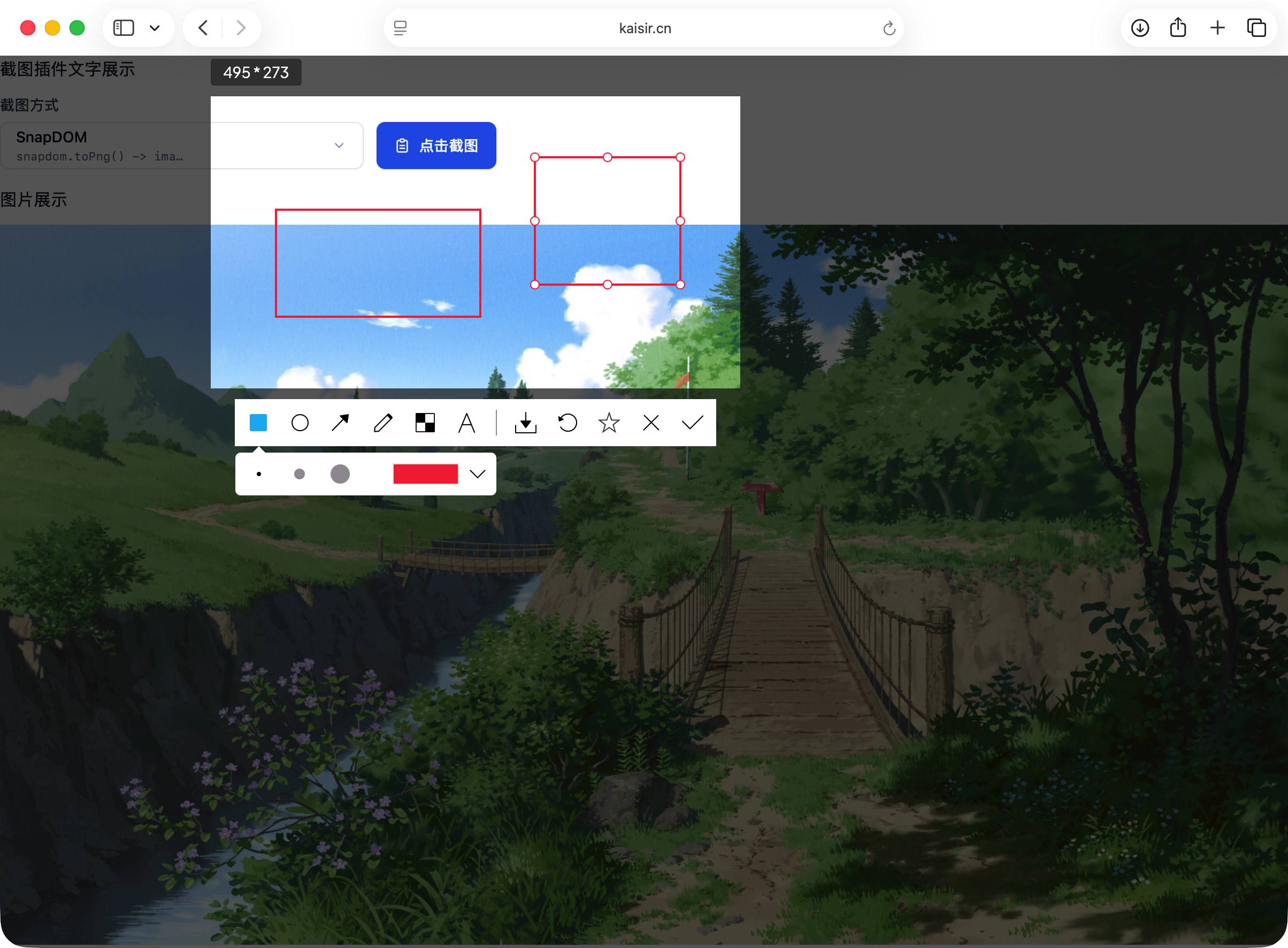Toggle the Safari sidebar
The width and height of the screenshot is (1288, 948).
124,27
